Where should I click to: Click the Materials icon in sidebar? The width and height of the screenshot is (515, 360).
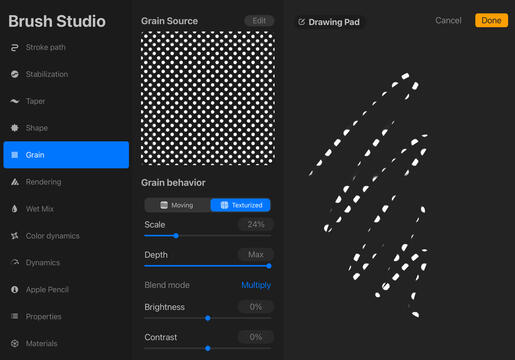click(x=14, y=343)
